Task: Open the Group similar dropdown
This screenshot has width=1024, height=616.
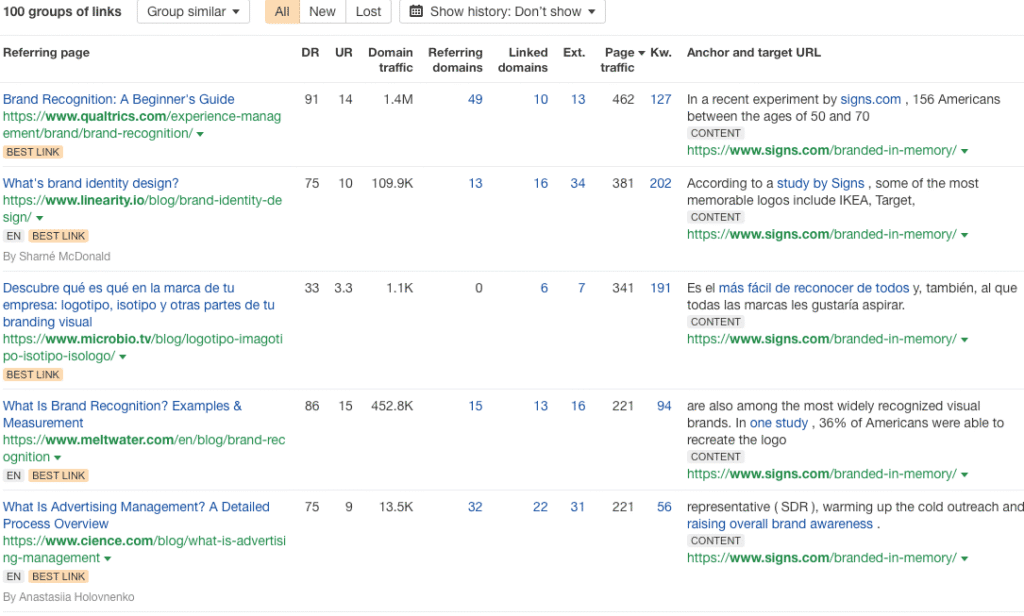Action: 193,12
